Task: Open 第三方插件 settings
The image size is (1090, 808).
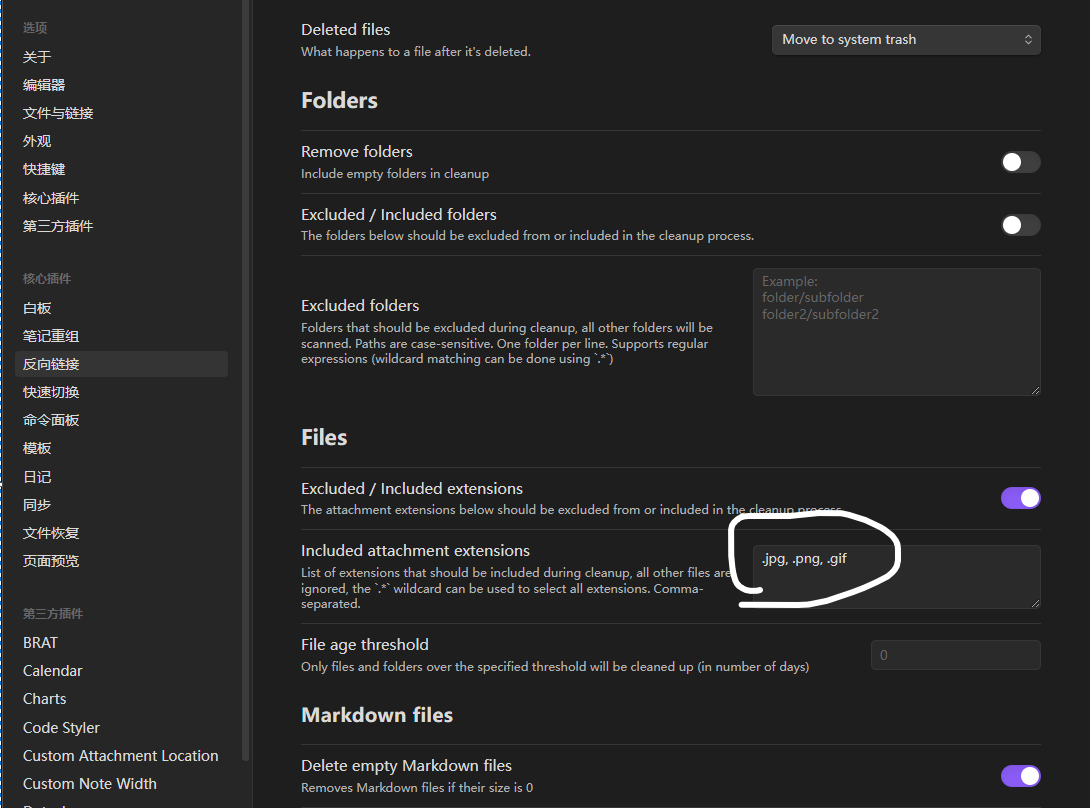Action: 58,225
